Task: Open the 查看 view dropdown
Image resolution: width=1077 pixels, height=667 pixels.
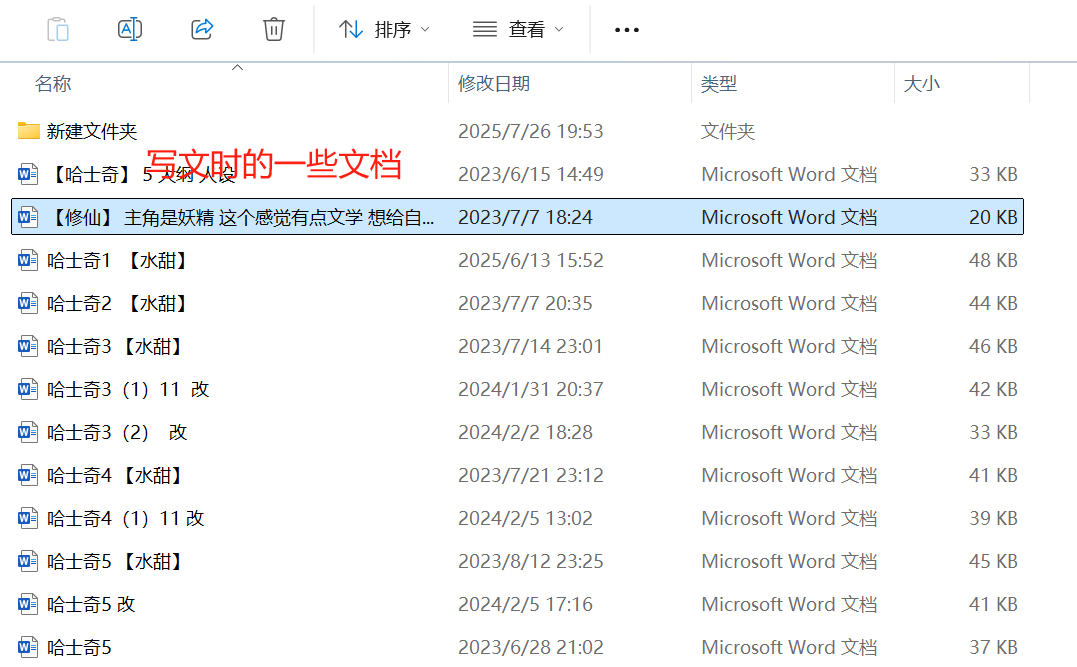Action: click(x=519, y=30)
